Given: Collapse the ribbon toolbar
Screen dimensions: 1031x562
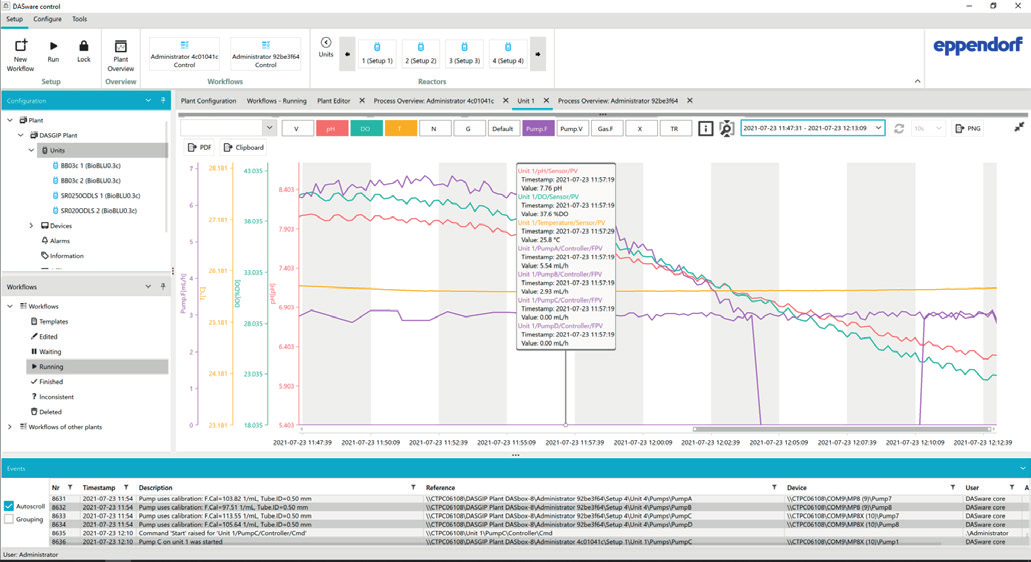Looking at the screenshot, I should point(917,81).
